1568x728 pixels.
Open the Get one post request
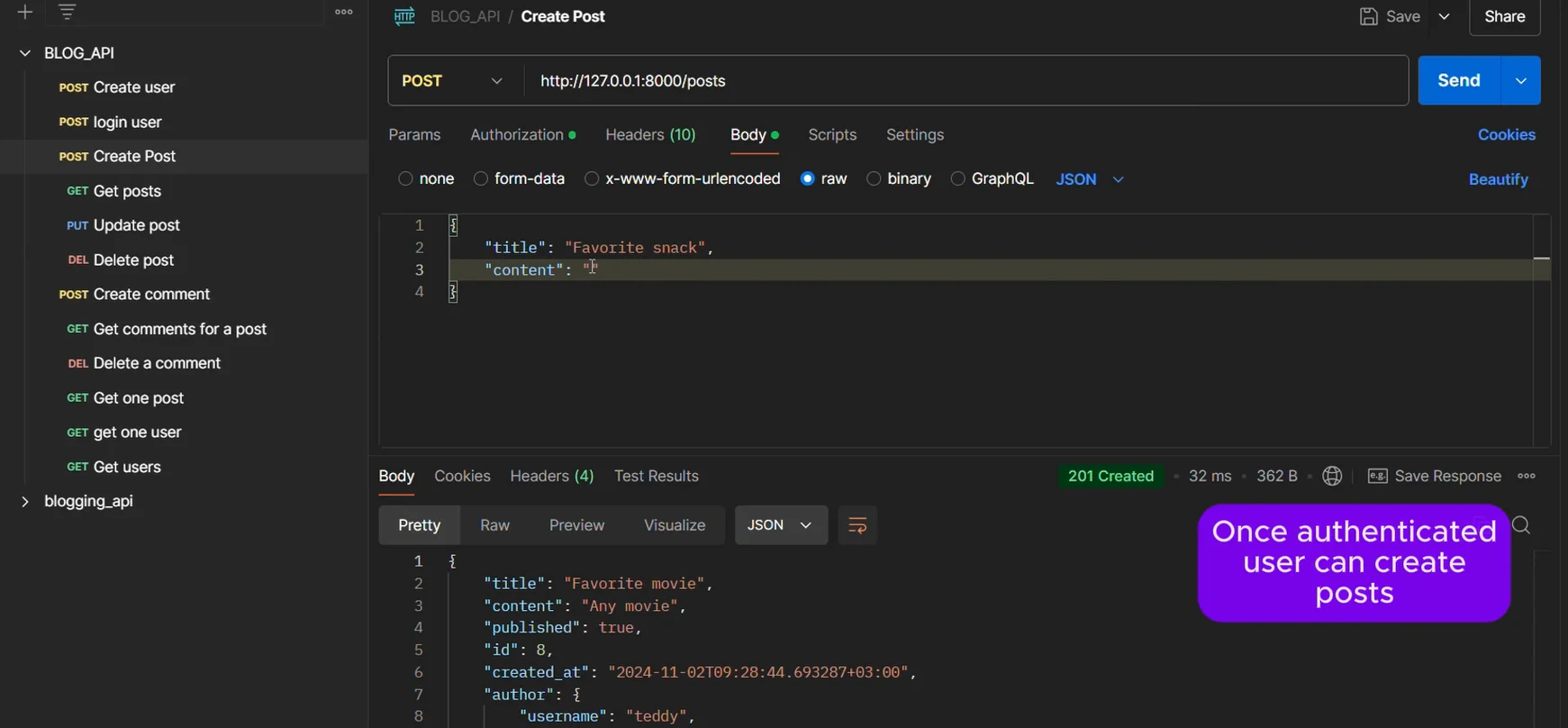click(x=138, y=398)
